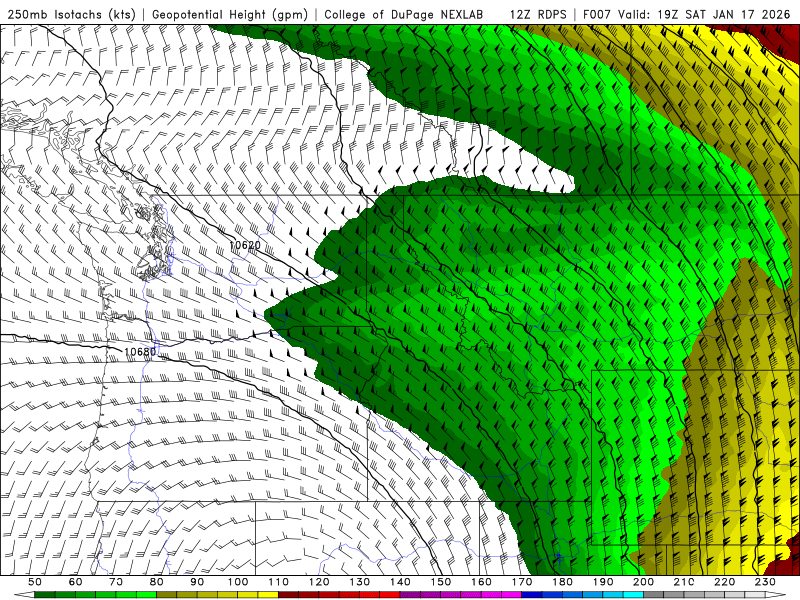Click the 180 value on the color scale
The width and height of the screenshot is (800, 600).
pyautogui.click(x=563, y=582)
